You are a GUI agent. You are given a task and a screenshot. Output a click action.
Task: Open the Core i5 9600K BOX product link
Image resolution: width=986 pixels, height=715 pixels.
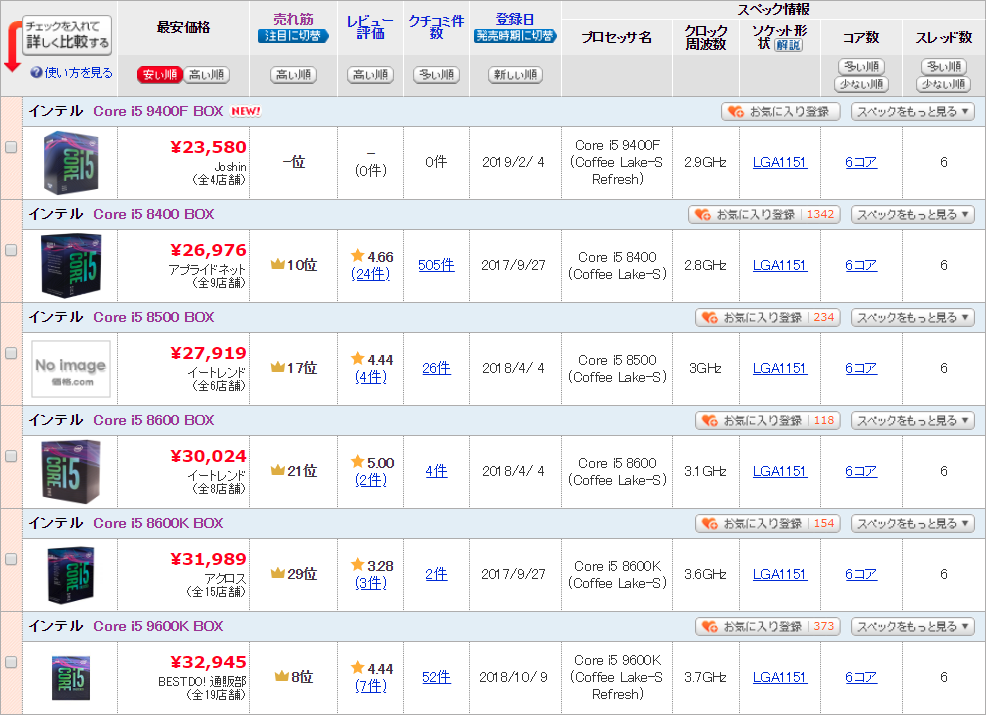pos(158,626)
